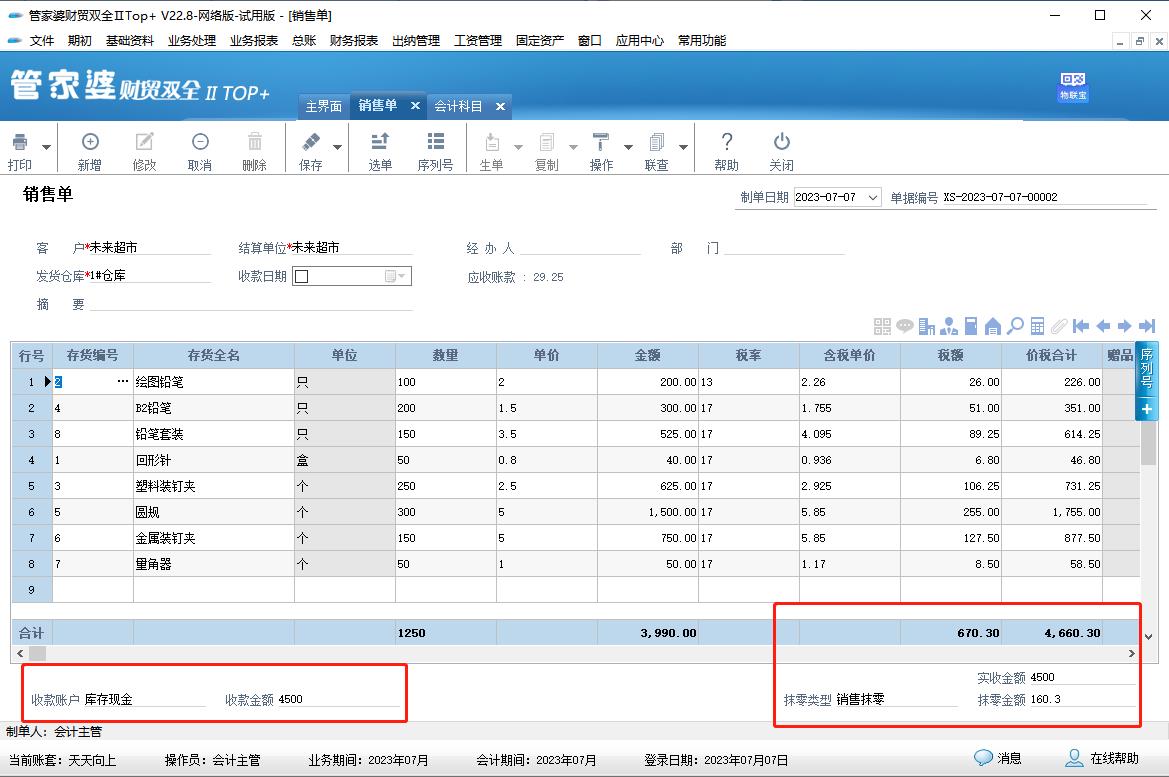Open the 序列号 serial number tool
This screenshot has width=1169, height=777.
click(435, 150)
